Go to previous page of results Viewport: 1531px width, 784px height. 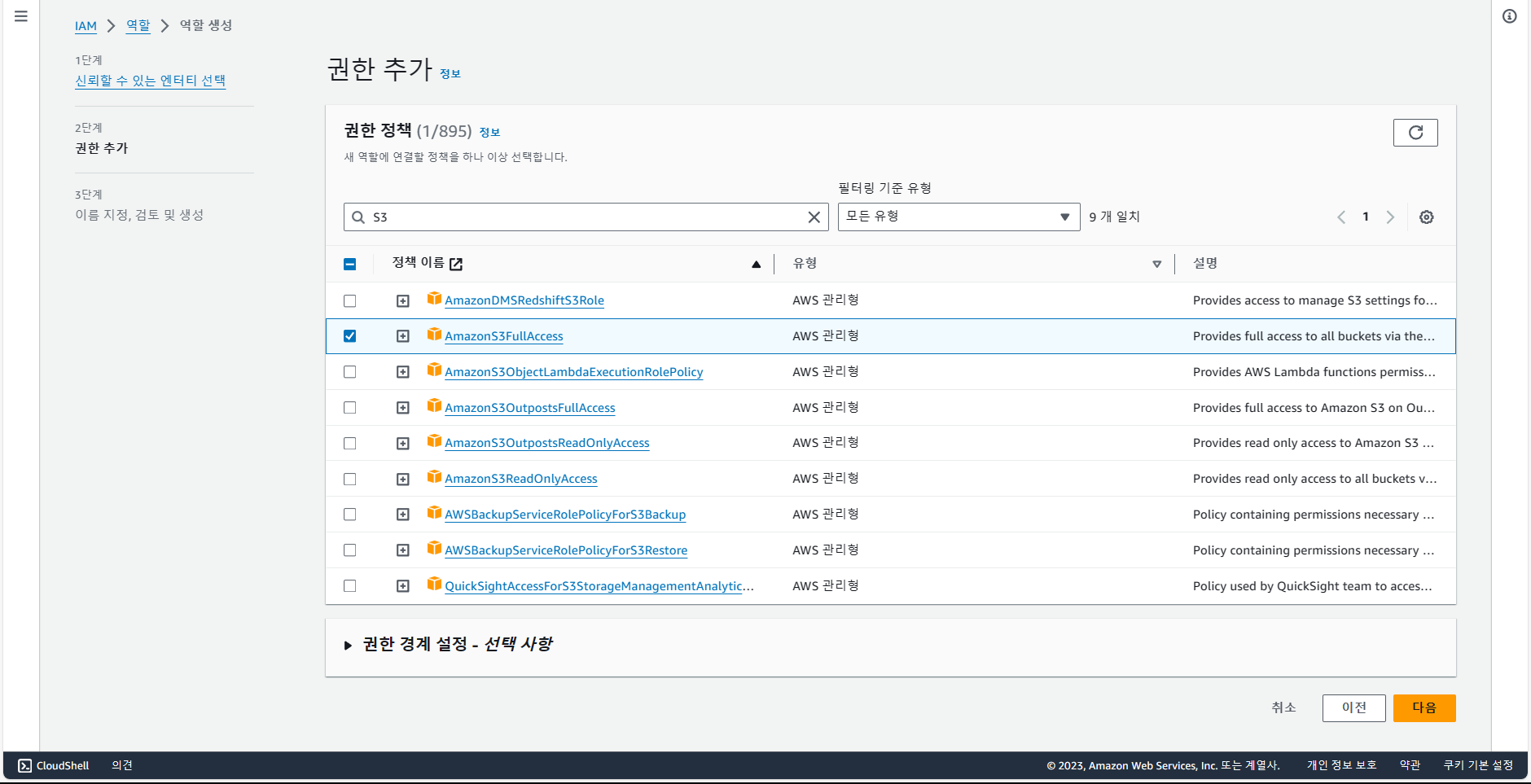pos(1341,217)
